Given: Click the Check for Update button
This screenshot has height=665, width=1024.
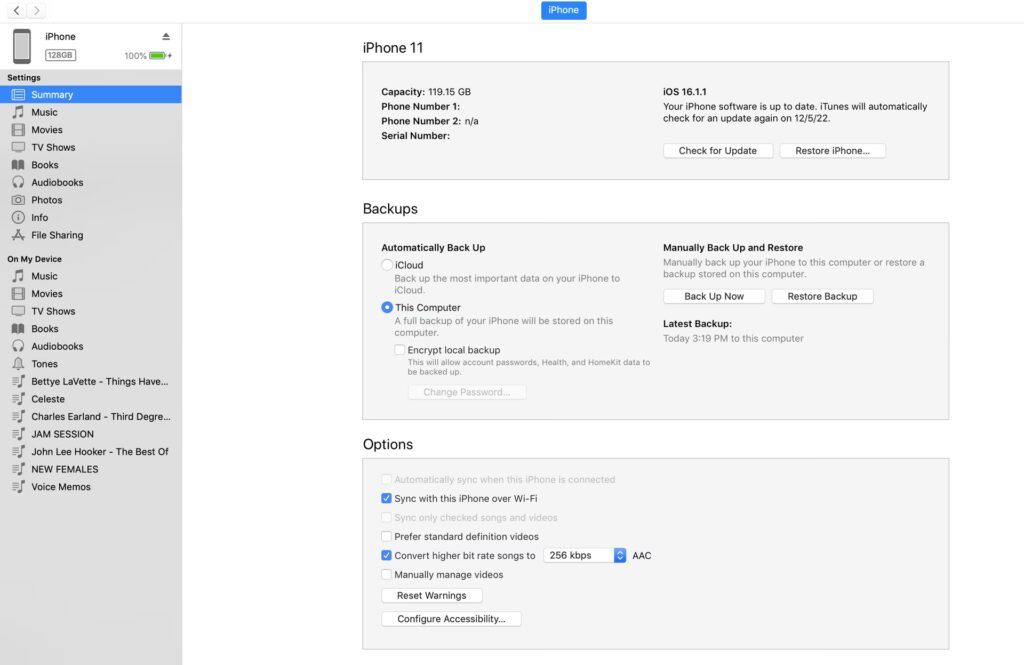Looking at the screenshot, I should point(717,151).
